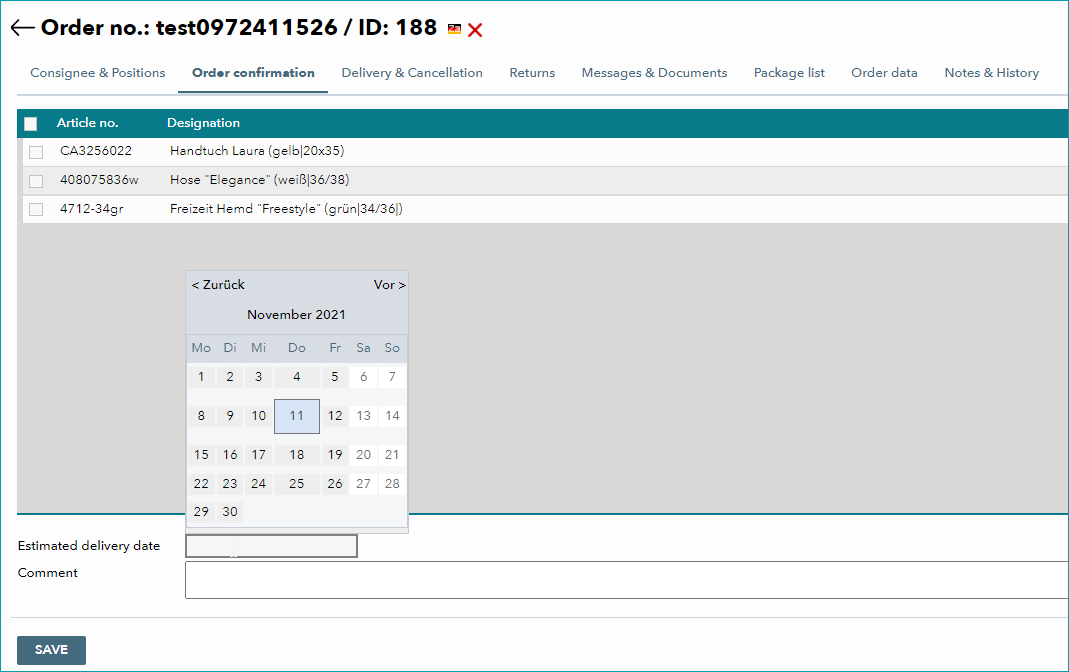Pick November 22 in the calendar
The width and height of the screenshot is (1069, 672).
(x=201, y=484)
